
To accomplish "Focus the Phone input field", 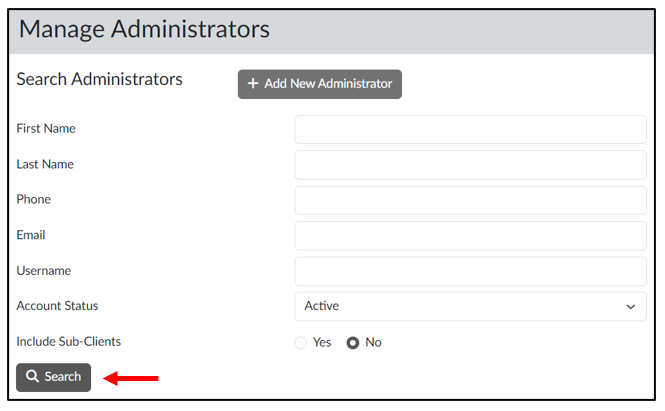I will (470, 200).
